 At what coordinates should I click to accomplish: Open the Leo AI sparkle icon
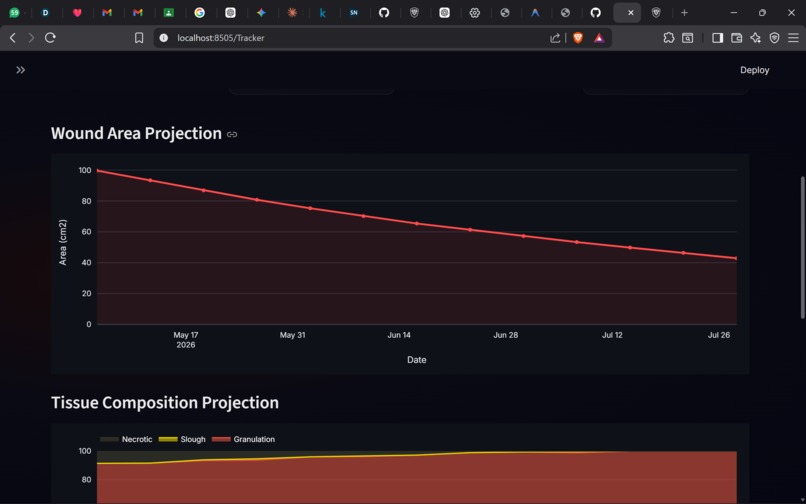(755, 38)
